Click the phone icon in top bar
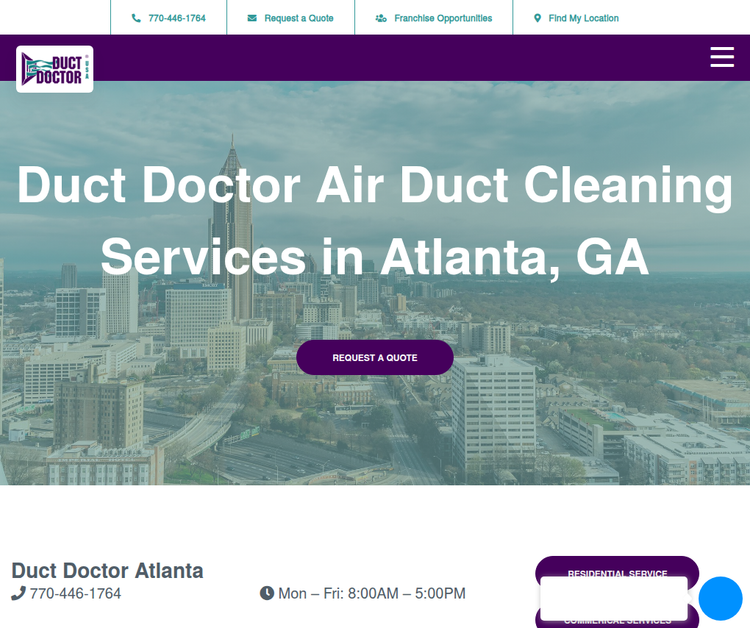Screen dimensions: 750x628 coord(136,18)
